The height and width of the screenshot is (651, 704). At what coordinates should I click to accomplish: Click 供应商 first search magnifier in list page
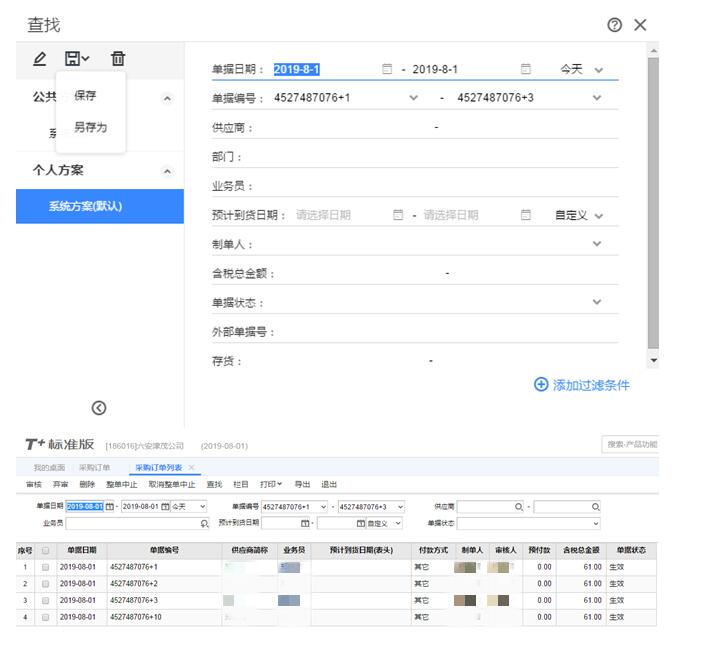click(519, 507)
